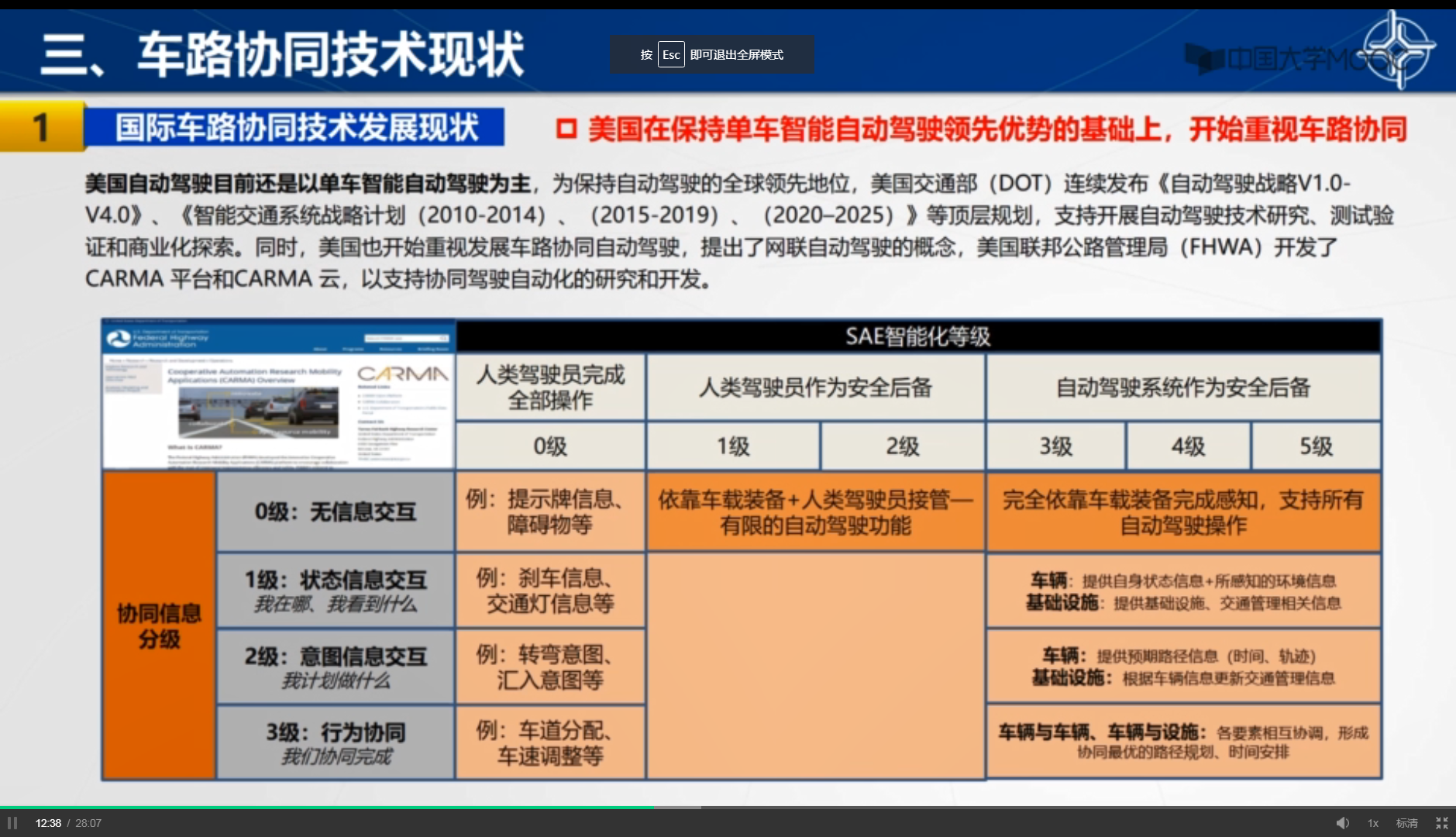Open the 标清 video quality menu
The width and height of the screenshot is (1456, 837).
point(1406,823)
